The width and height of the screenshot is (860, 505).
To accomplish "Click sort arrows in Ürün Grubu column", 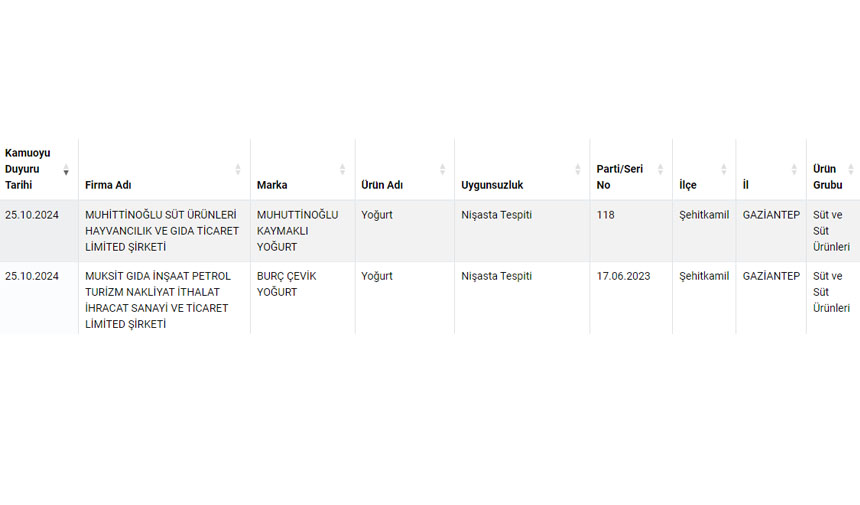I will [x=850, y=169].
